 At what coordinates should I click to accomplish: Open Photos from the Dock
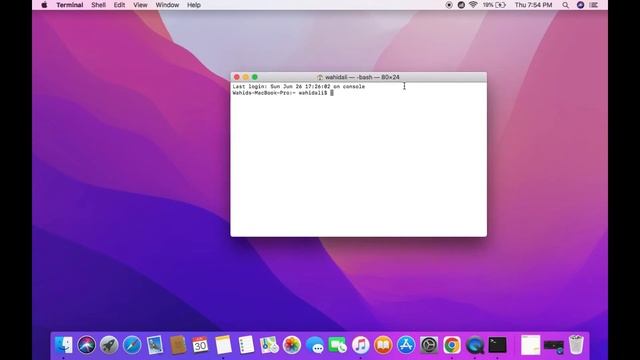click(292, 345)
